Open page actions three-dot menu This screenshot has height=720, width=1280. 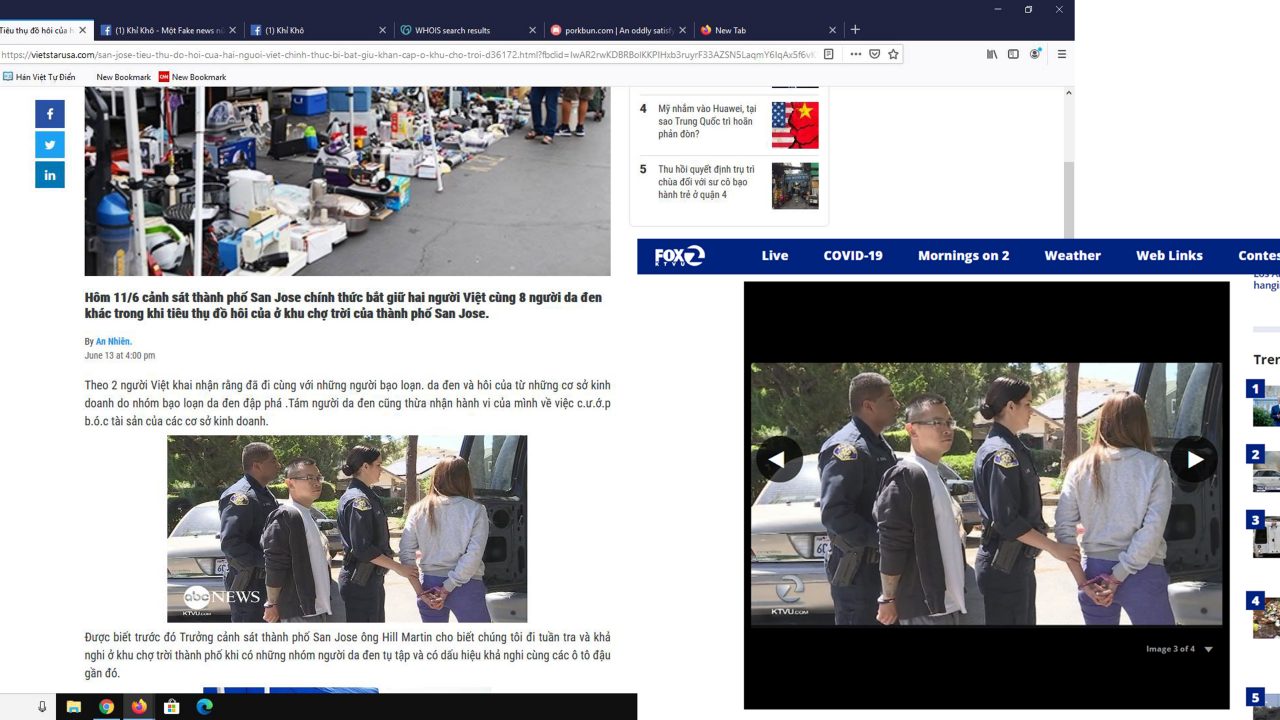pyautogui.click(x=855, y=54)
